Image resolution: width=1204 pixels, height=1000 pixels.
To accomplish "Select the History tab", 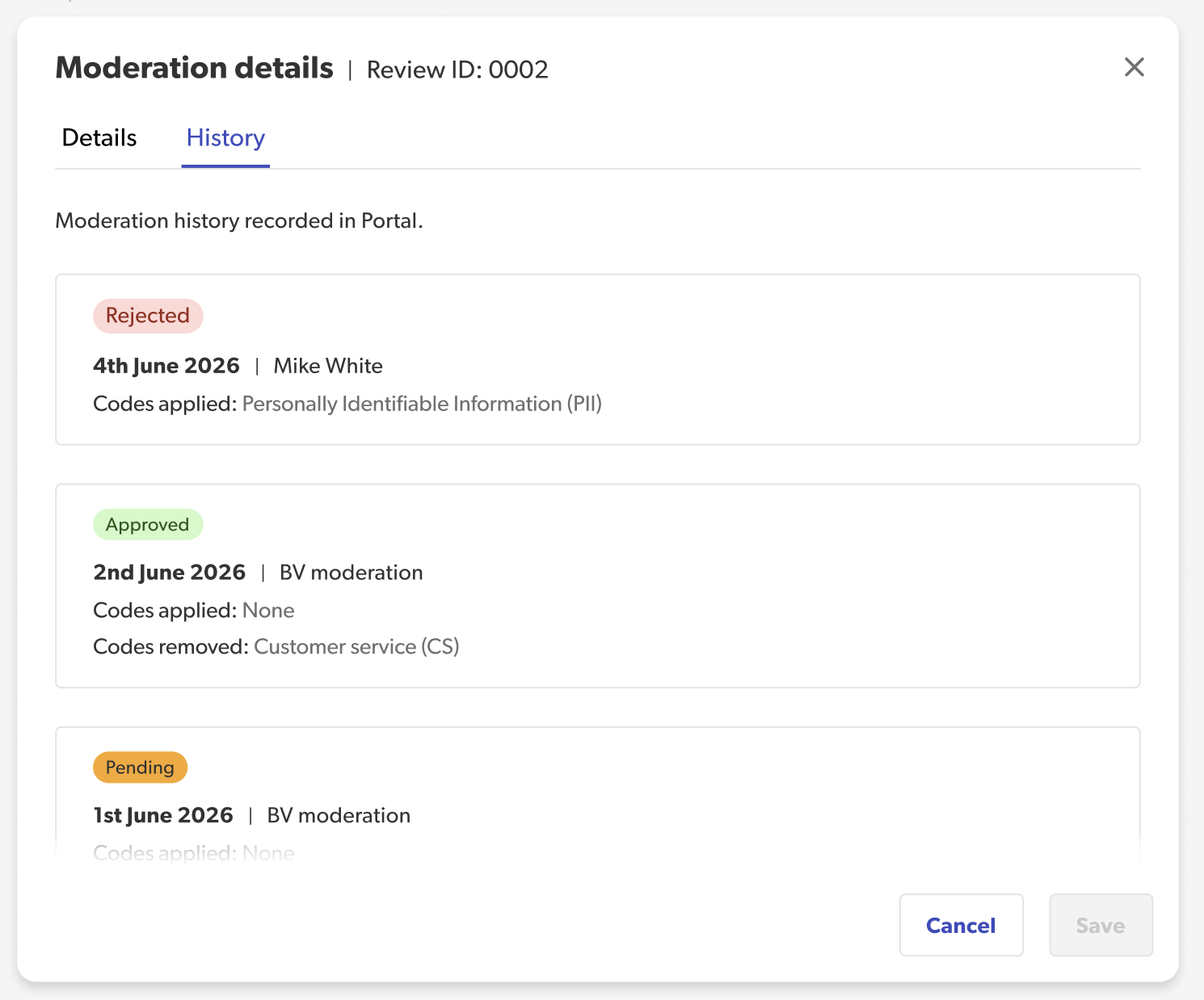I will 225,138.
